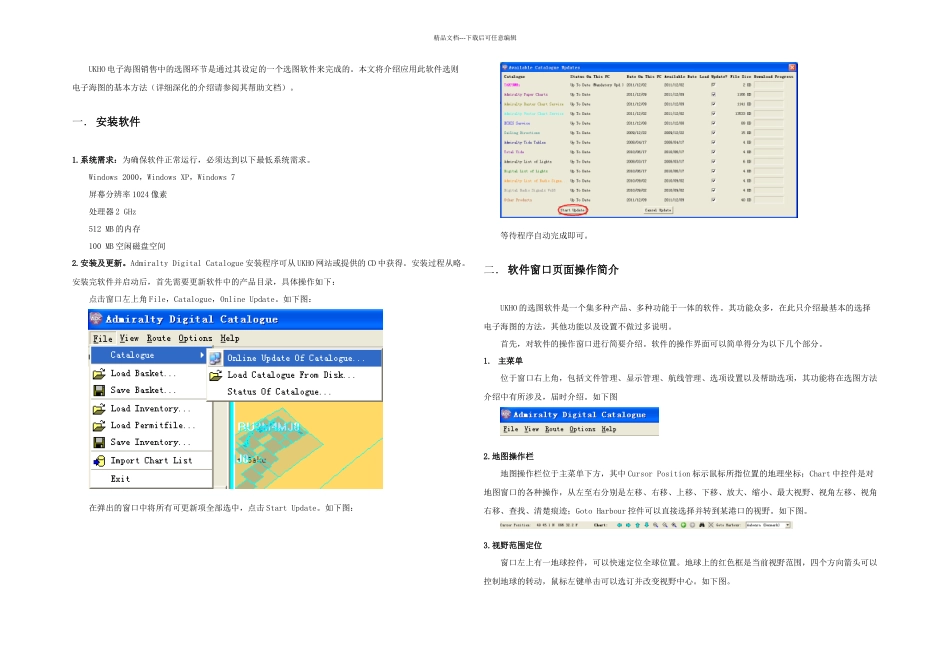
Task: Click the Cancel Update button
Action: pos(658,210)
